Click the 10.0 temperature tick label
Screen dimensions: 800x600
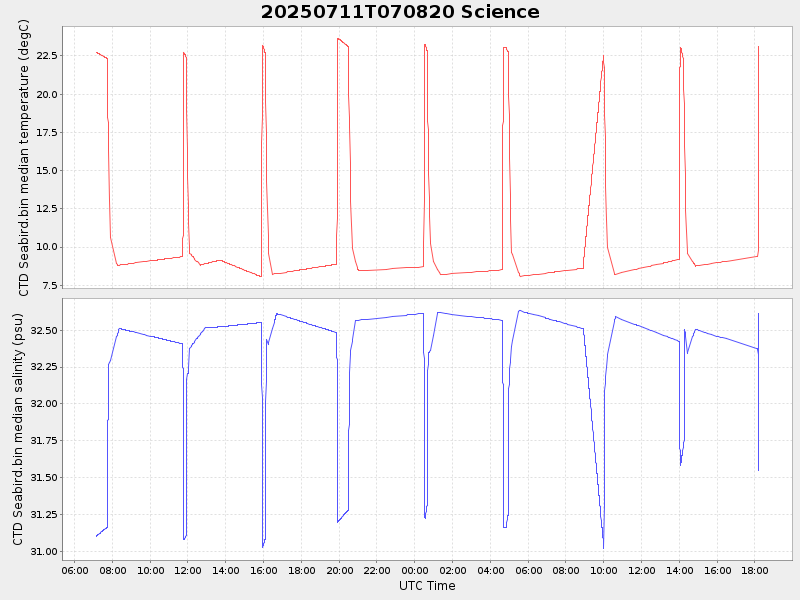pos(47,246)
